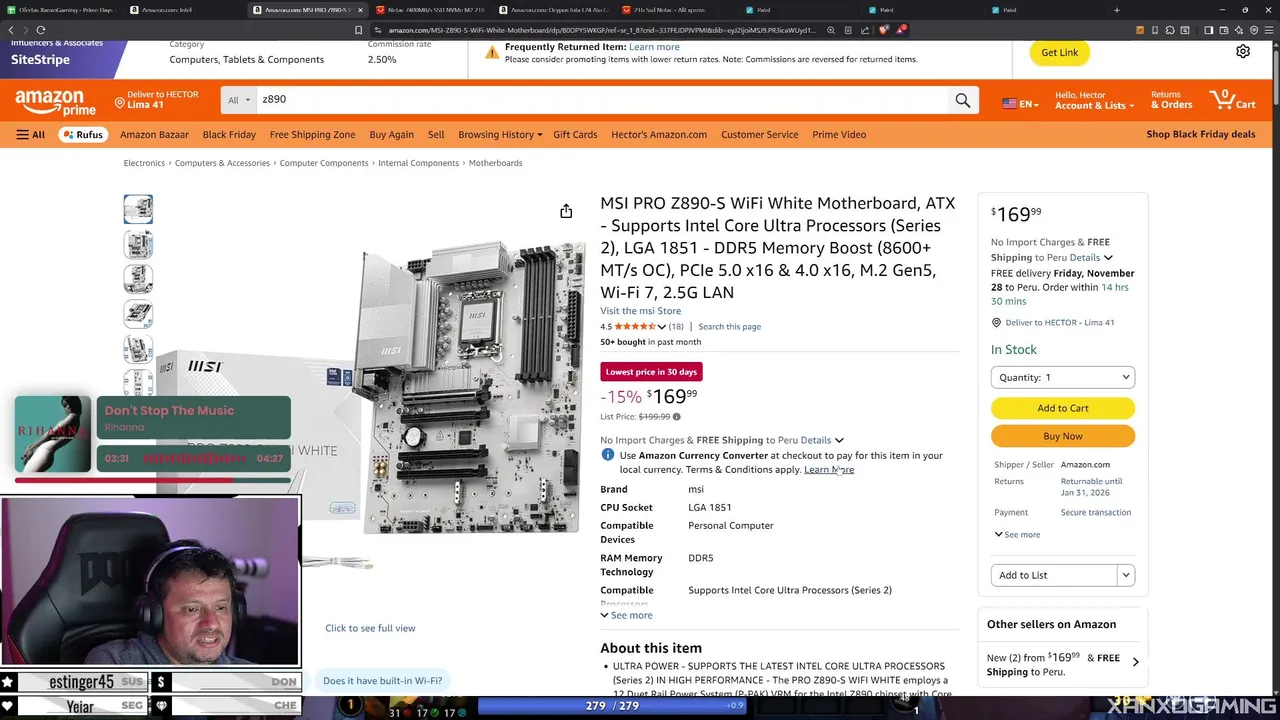Bookmark this page in address bar
Image resolution: width=1280 pixels, height=720 pixels.
[358, 30]
